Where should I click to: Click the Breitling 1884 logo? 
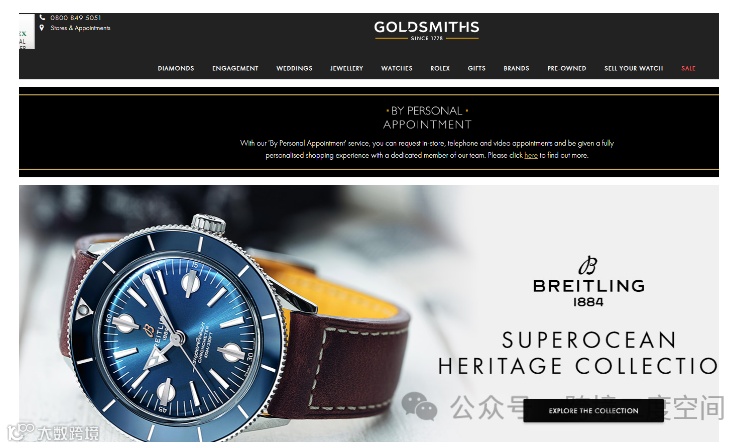coord(589,282)
